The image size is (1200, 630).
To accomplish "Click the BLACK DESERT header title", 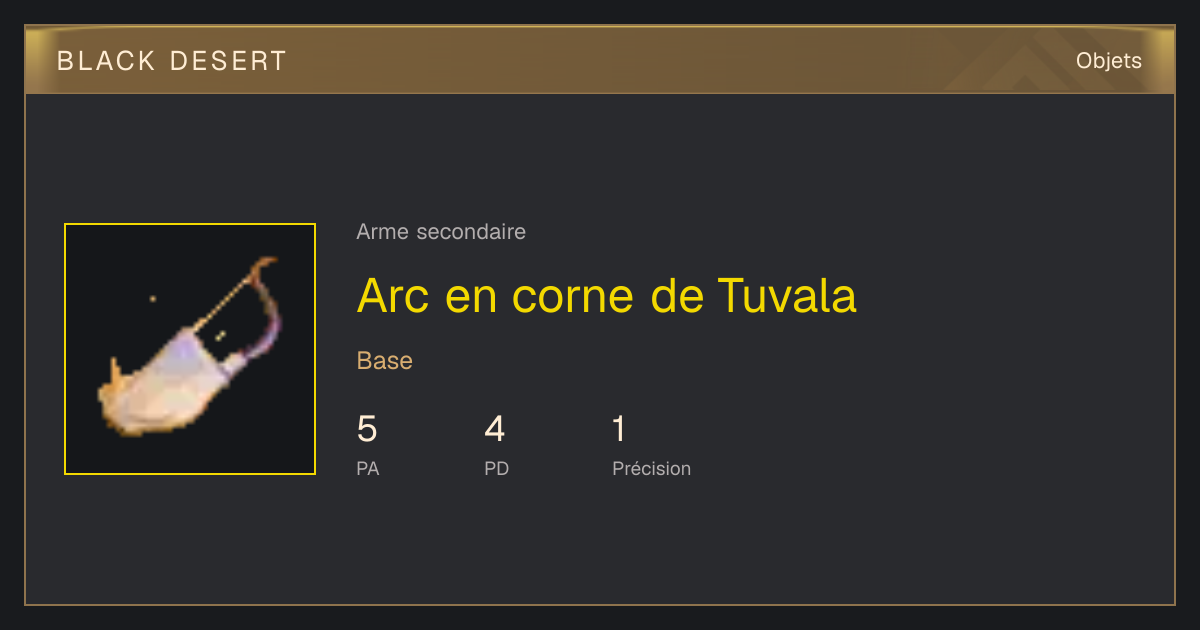I will [x=172, y=61].
